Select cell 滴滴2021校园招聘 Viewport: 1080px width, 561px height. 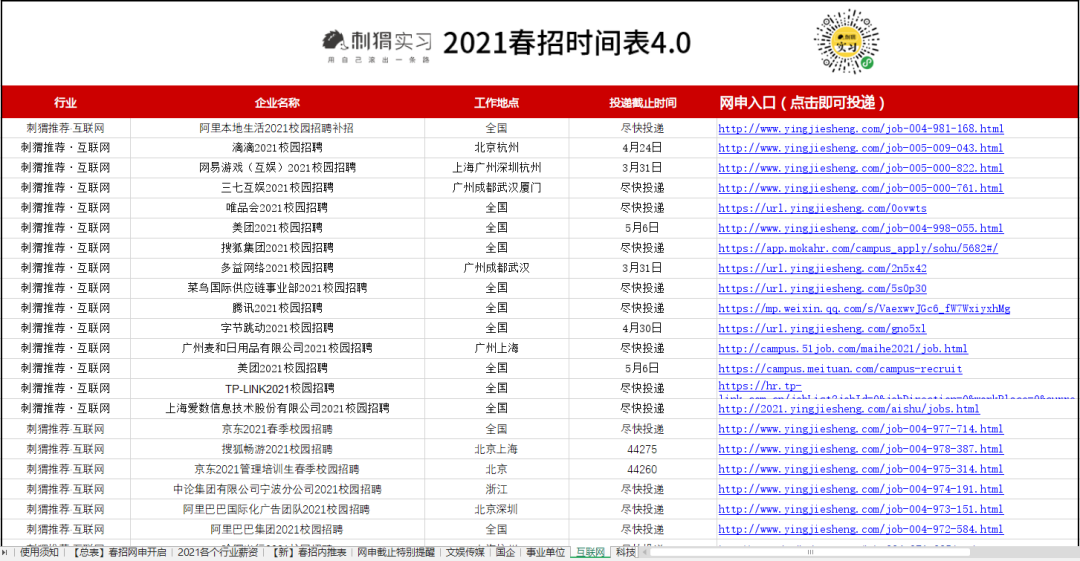277,147
